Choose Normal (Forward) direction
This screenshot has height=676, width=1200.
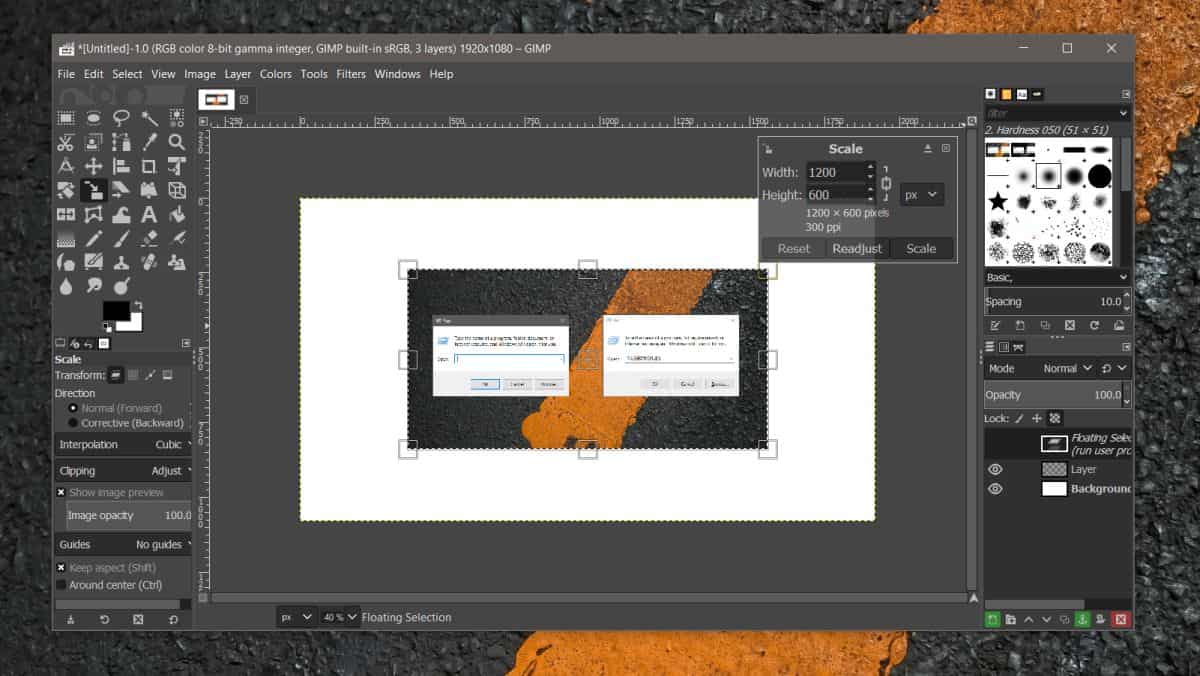[x=73, y=408]
